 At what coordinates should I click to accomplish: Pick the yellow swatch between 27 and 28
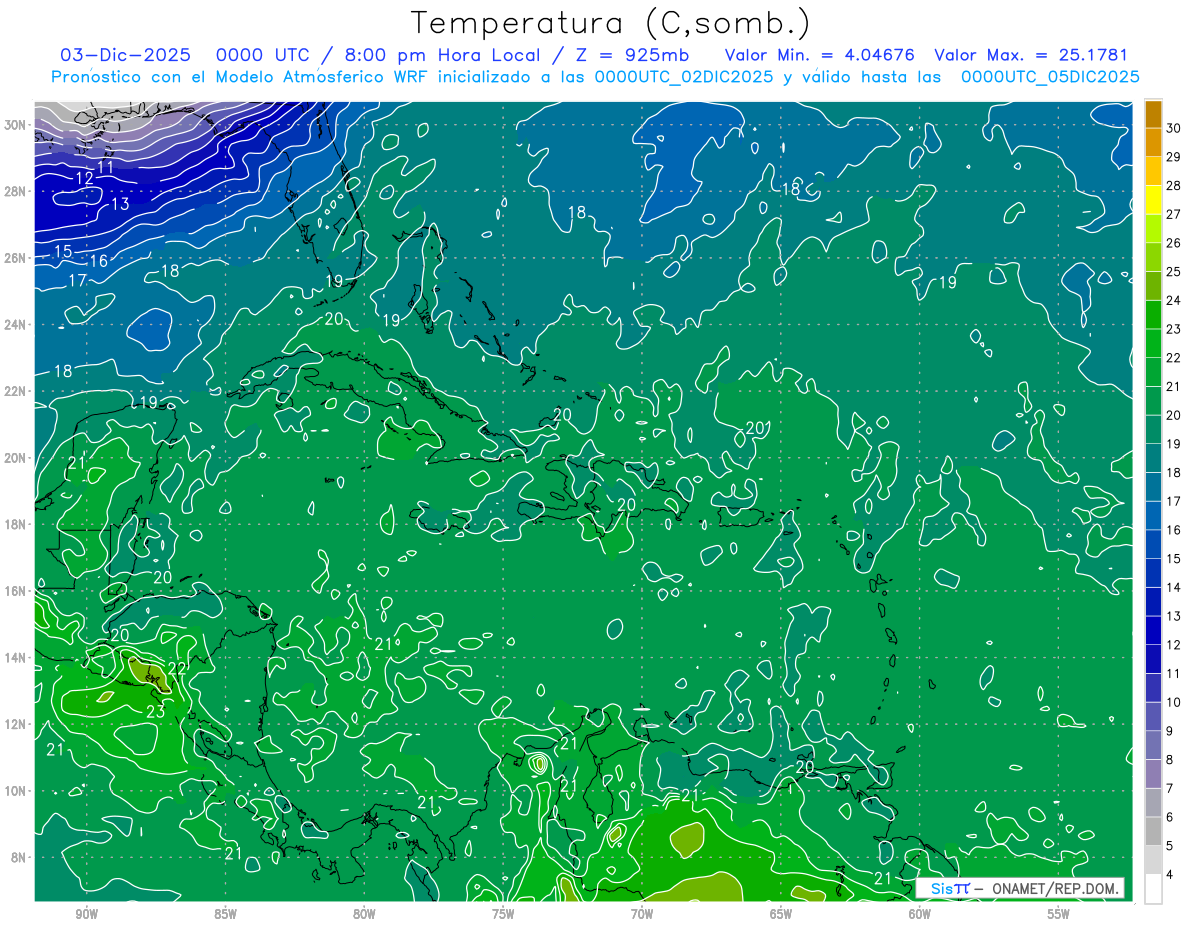1153,200
